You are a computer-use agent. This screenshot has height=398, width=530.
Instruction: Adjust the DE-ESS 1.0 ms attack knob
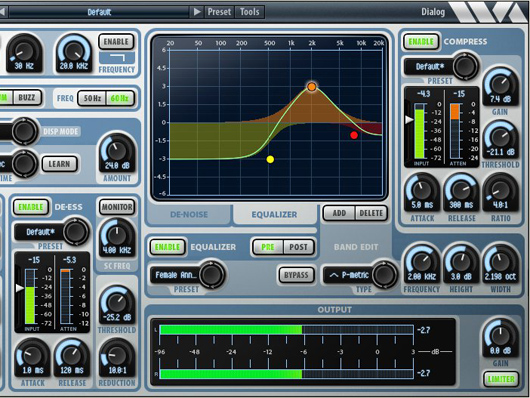33,356
